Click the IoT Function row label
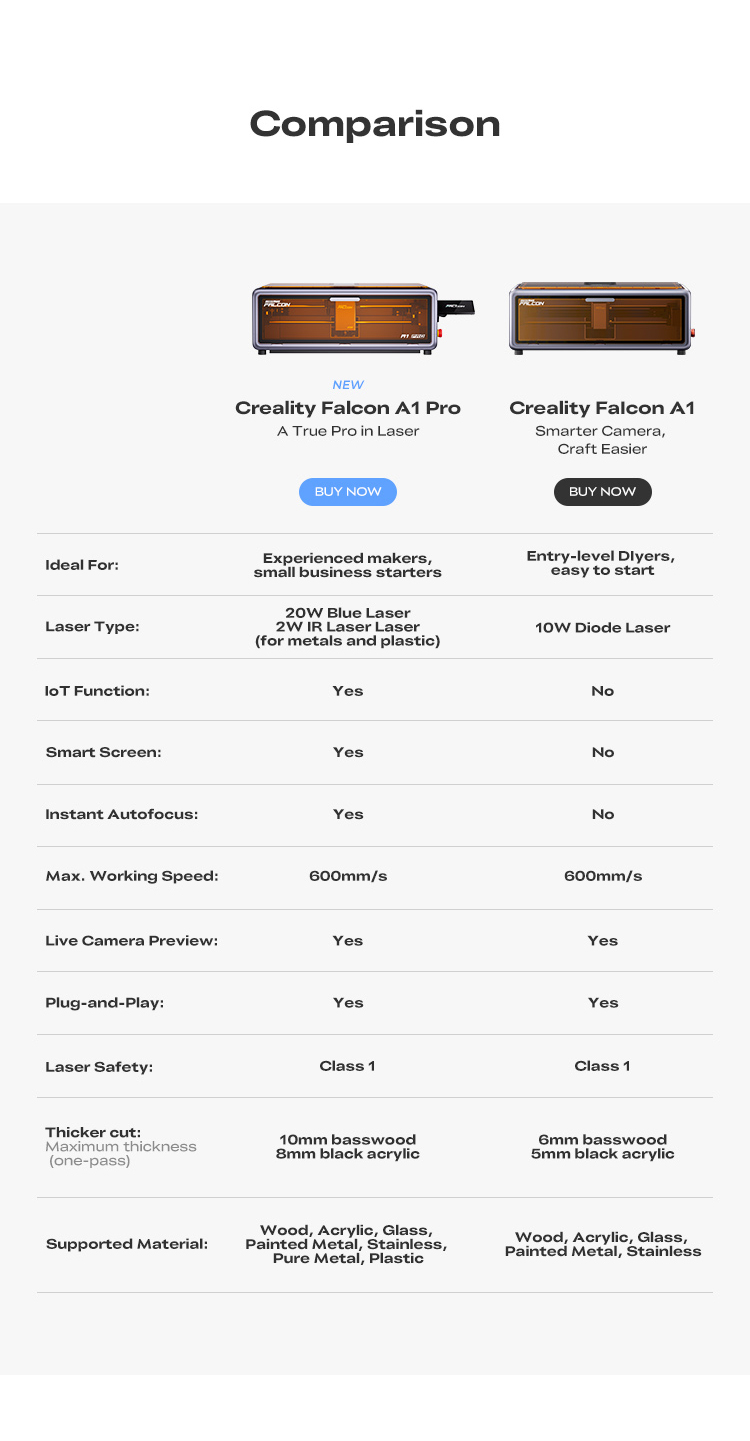This screenshot has height=1441, width=750. click(97, 691)
